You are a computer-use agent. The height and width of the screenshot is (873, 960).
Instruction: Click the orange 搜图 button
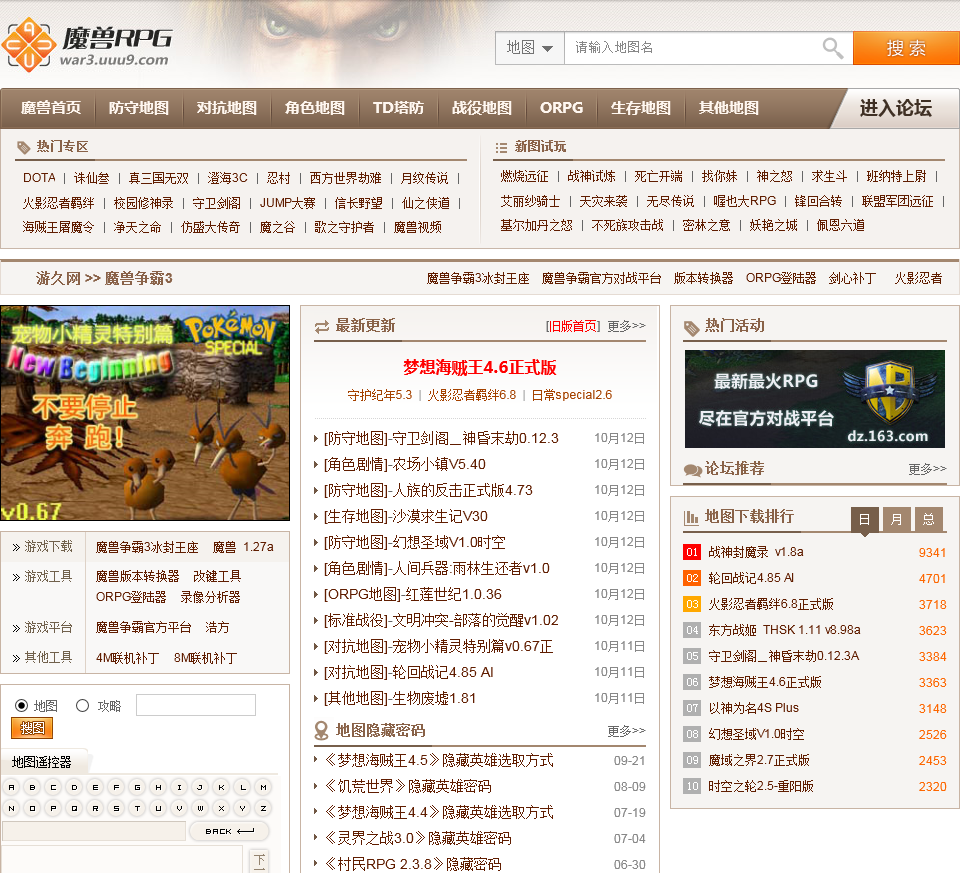(32, 729)
